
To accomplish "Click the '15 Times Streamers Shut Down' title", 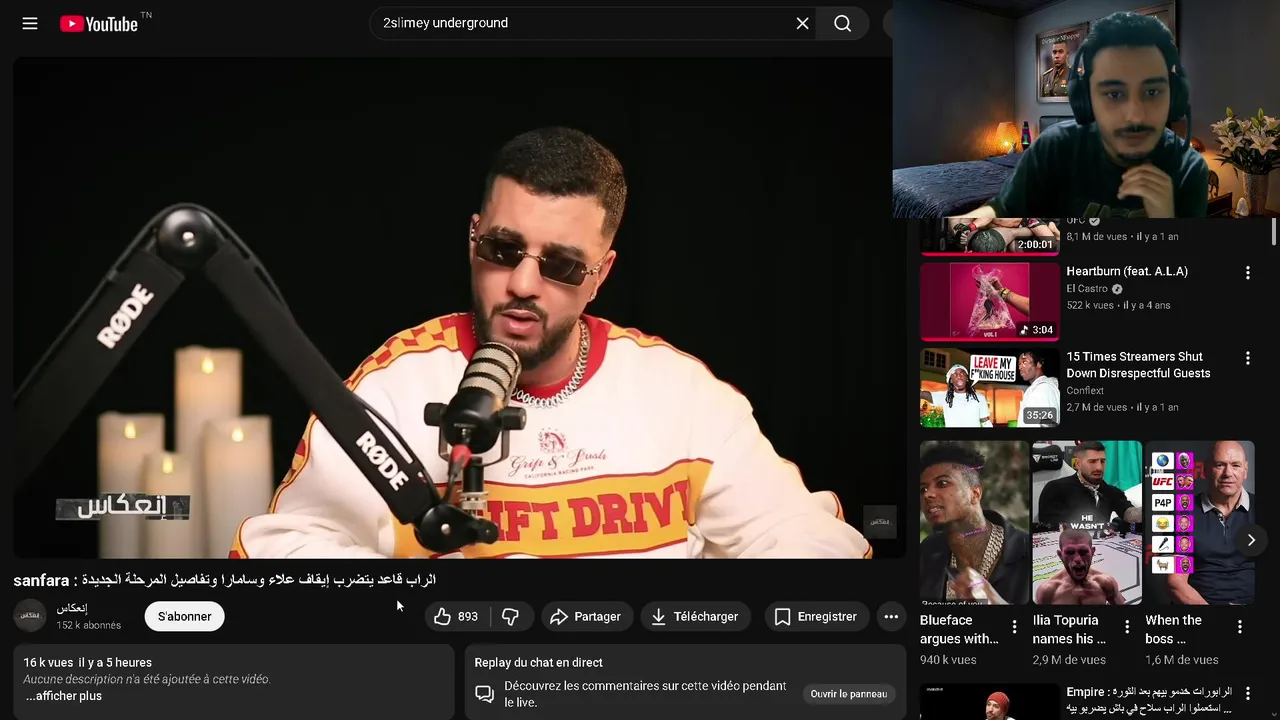I will [x=1138, y=365].
